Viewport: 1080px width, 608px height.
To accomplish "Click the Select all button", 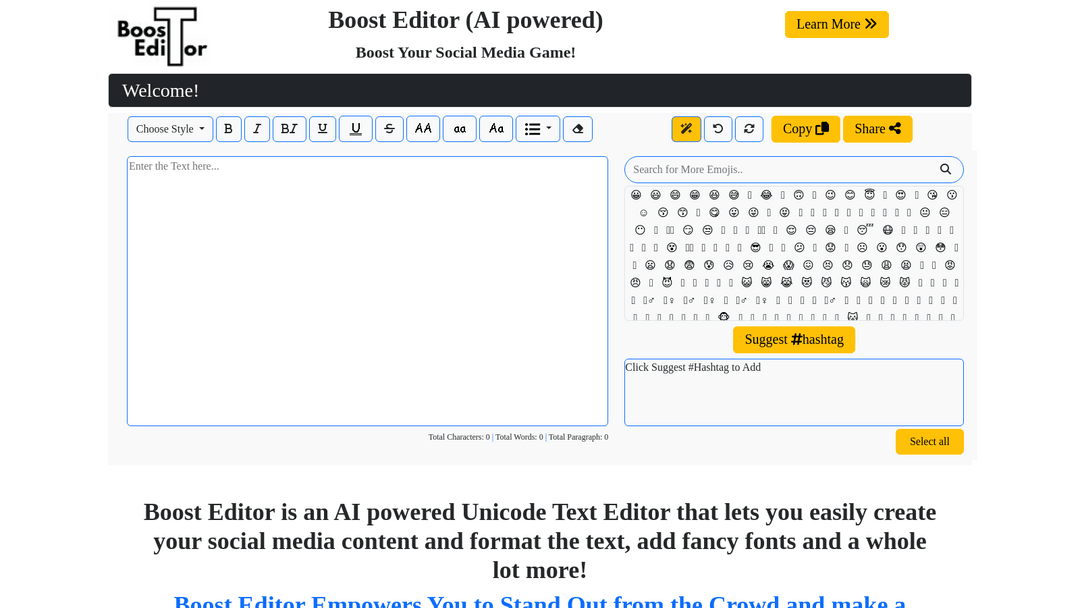I will (929, 441).
